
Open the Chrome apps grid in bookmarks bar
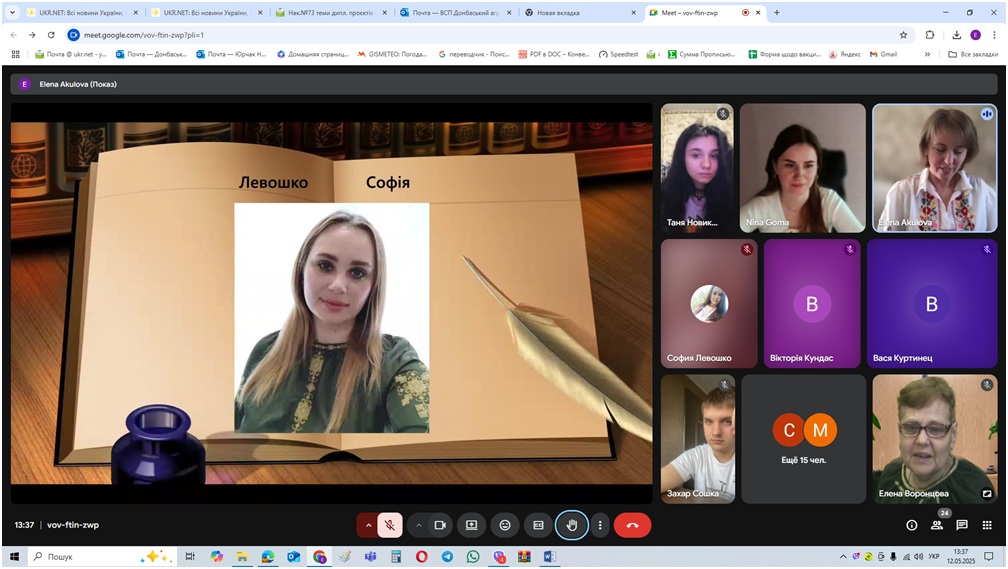15,54
